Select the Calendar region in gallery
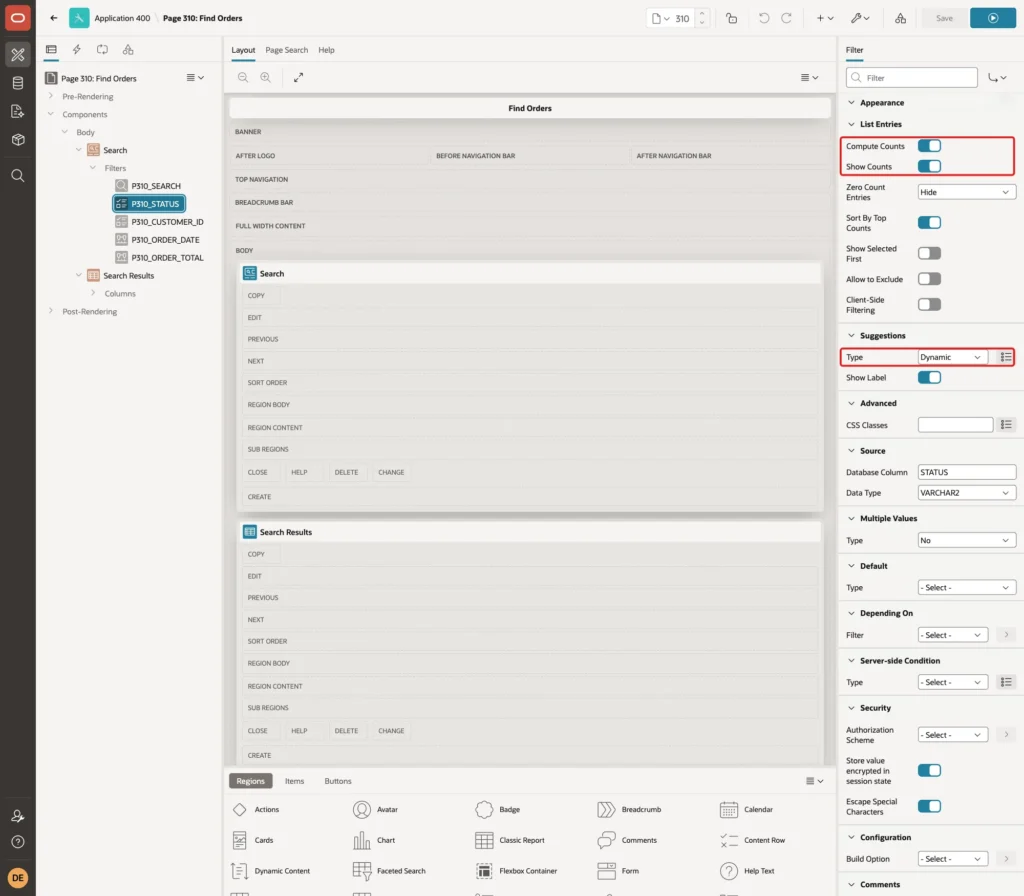 point(746,809)
